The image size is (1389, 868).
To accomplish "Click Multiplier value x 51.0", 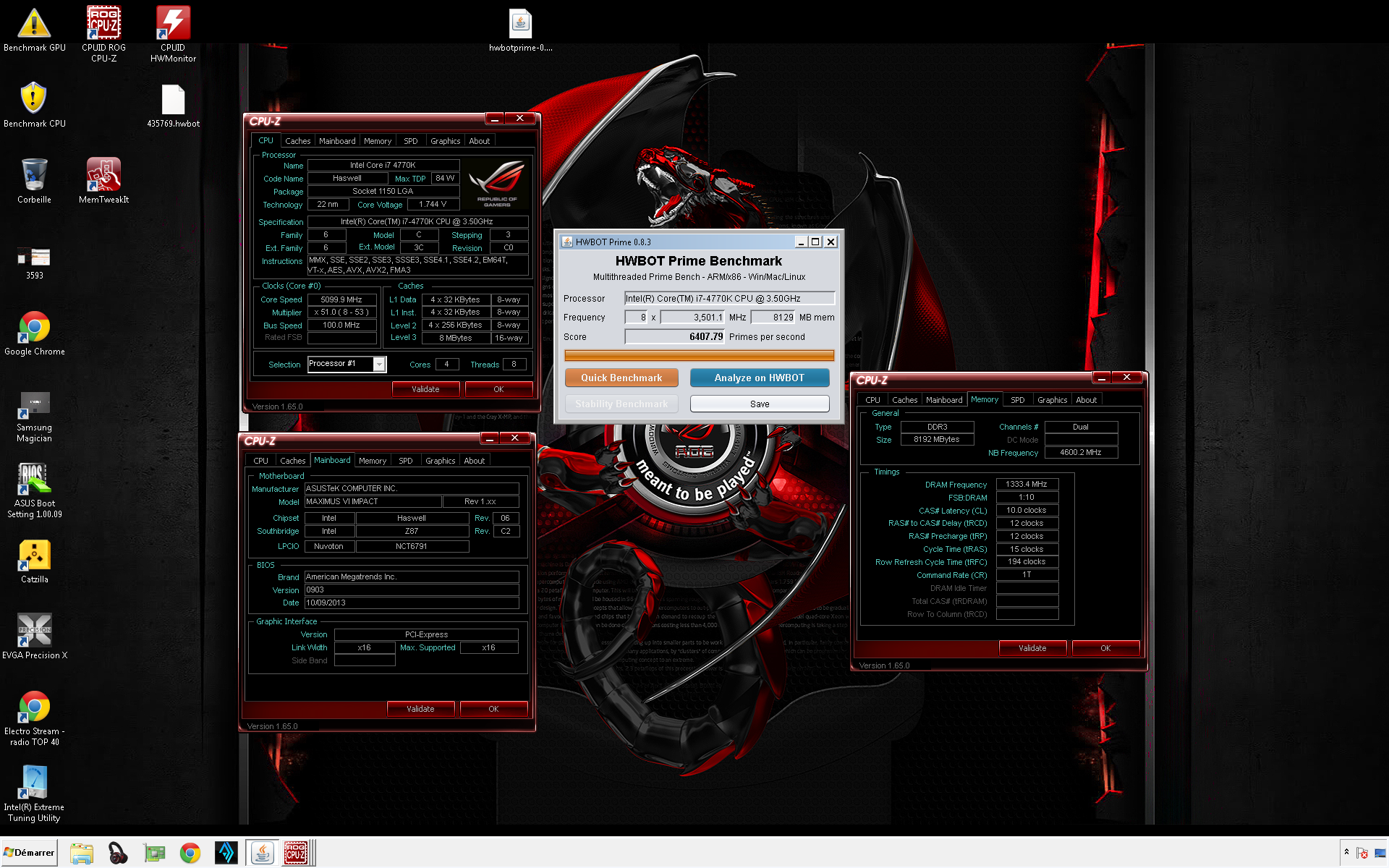I will 342,312.
